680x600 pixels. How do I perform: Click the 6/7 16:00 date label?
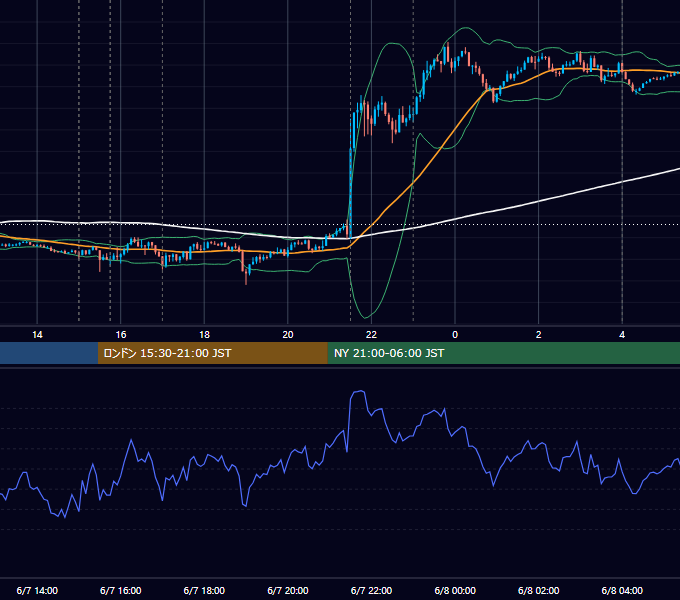coord(121,590)
